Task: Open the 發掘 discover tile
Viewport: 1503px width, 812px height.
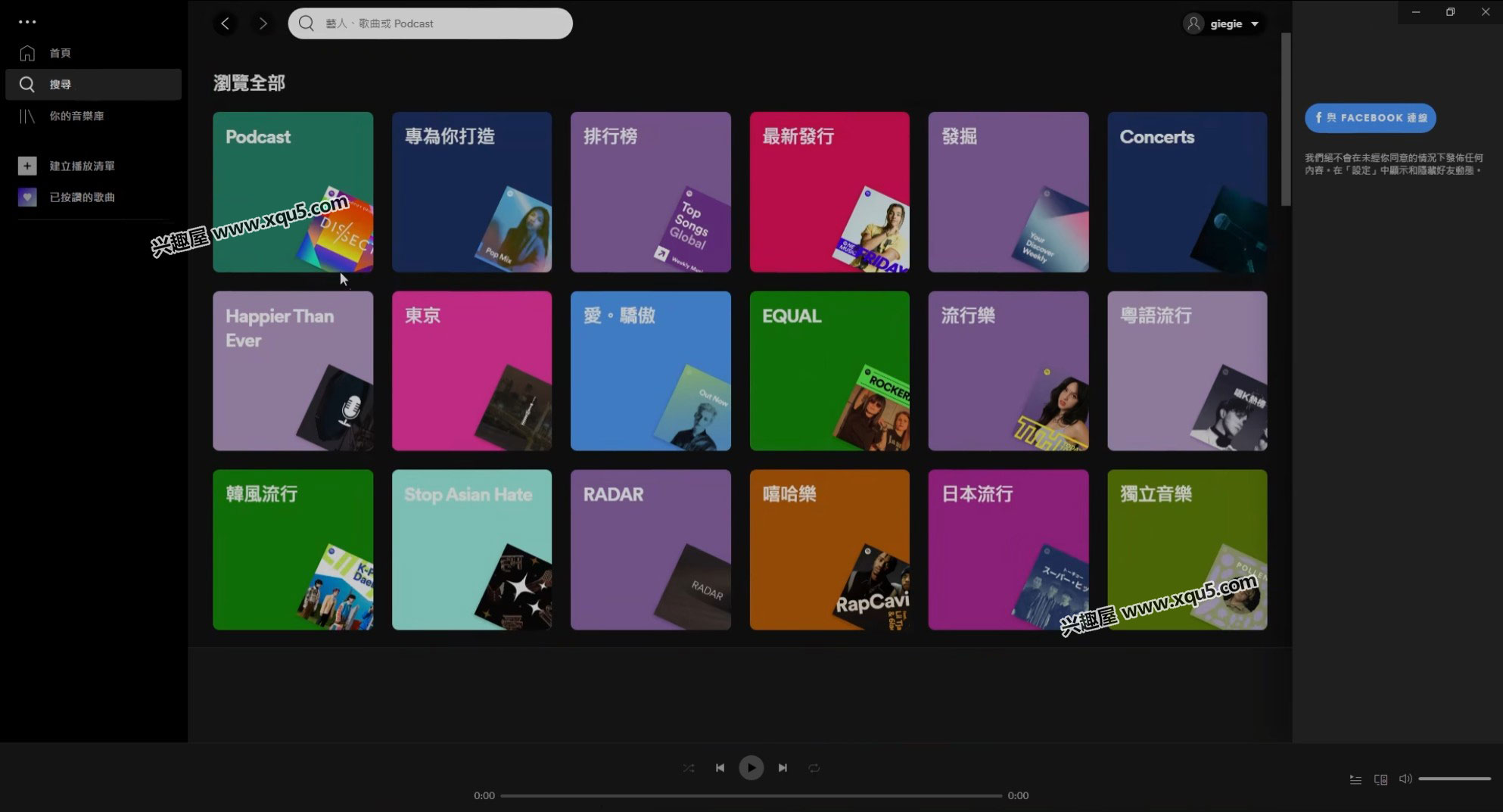Action: tap(1009, 192)
